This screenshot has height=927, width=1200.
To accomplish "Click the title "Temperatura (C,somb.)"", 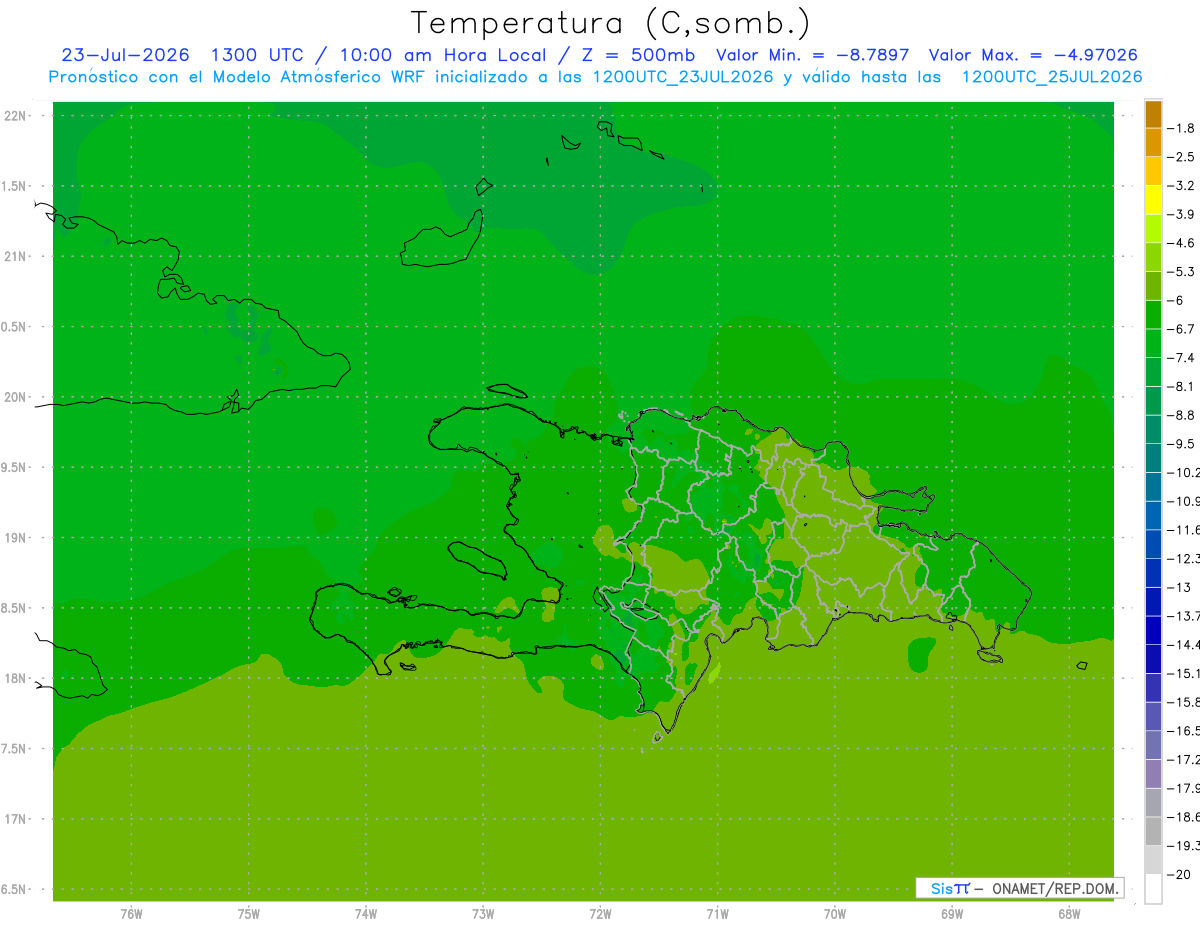I will 611,24.
